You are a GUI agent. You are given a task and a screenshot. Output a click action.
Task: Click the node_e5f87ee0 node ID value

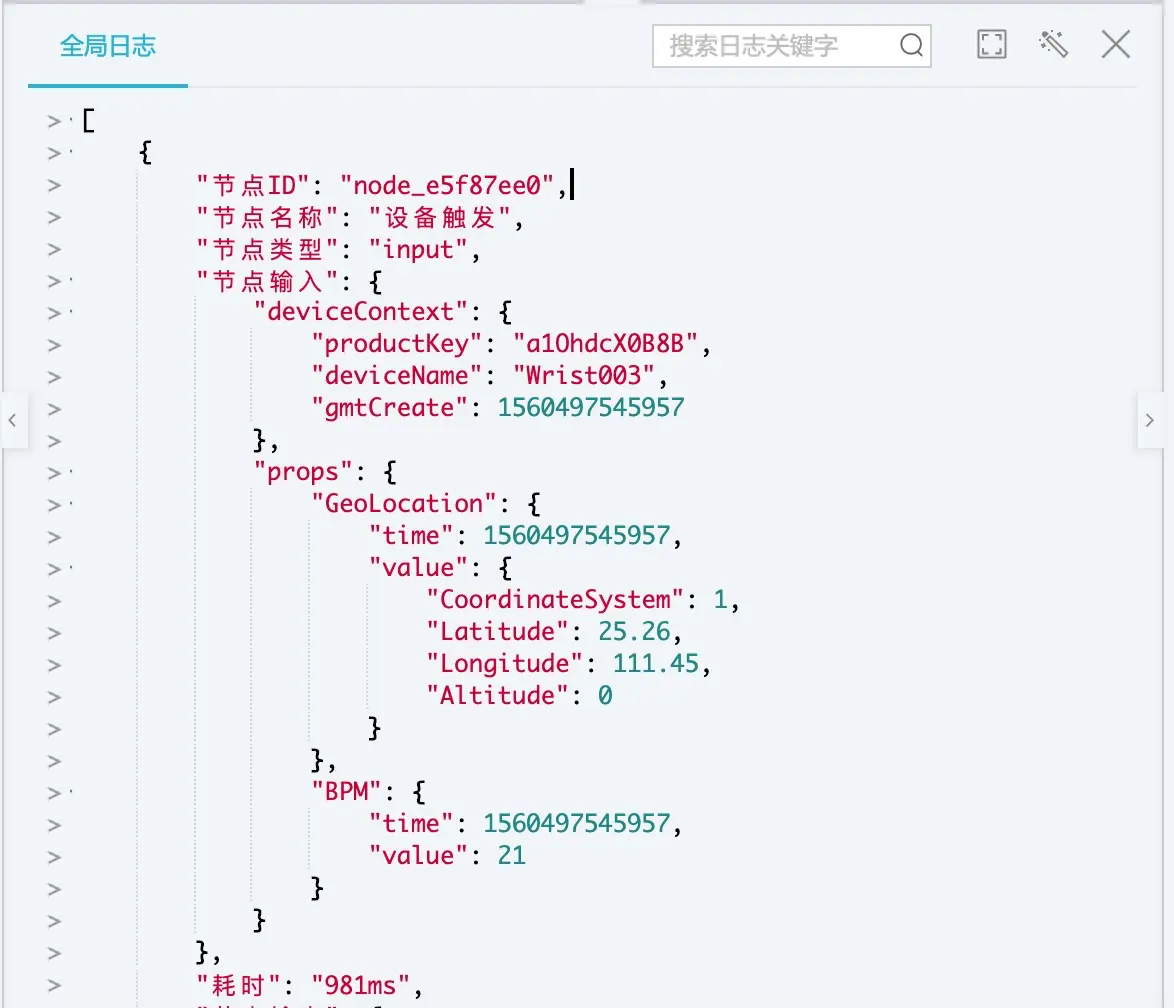[447, 185]
